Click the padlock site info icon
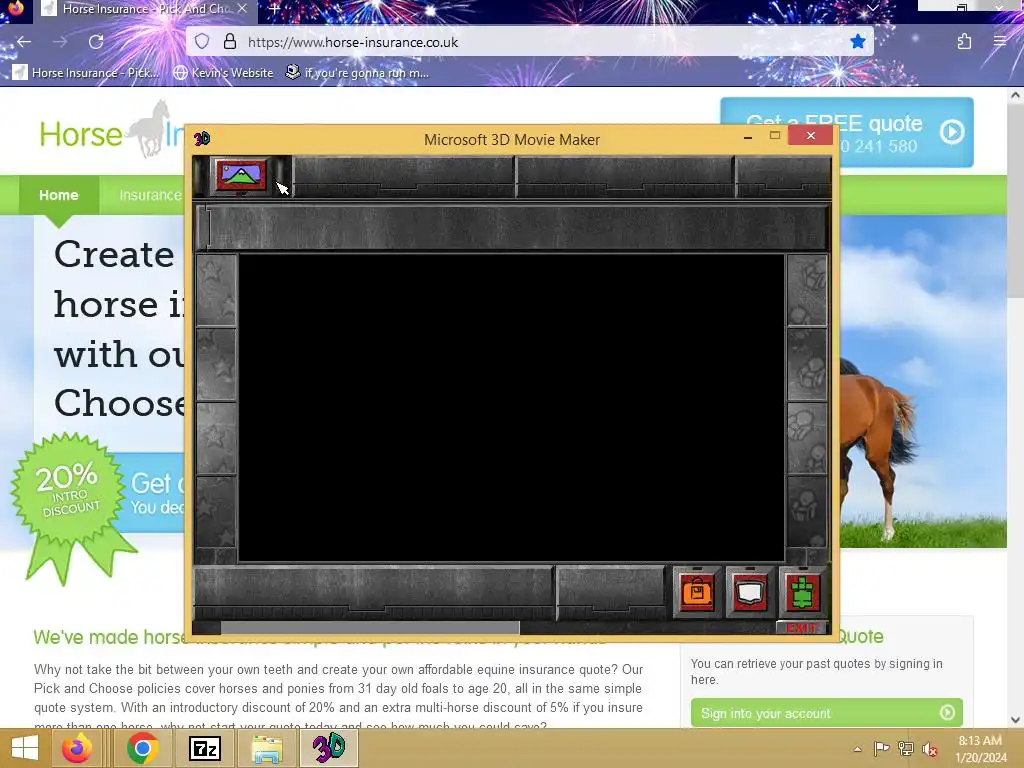 [x=230, y=42]
